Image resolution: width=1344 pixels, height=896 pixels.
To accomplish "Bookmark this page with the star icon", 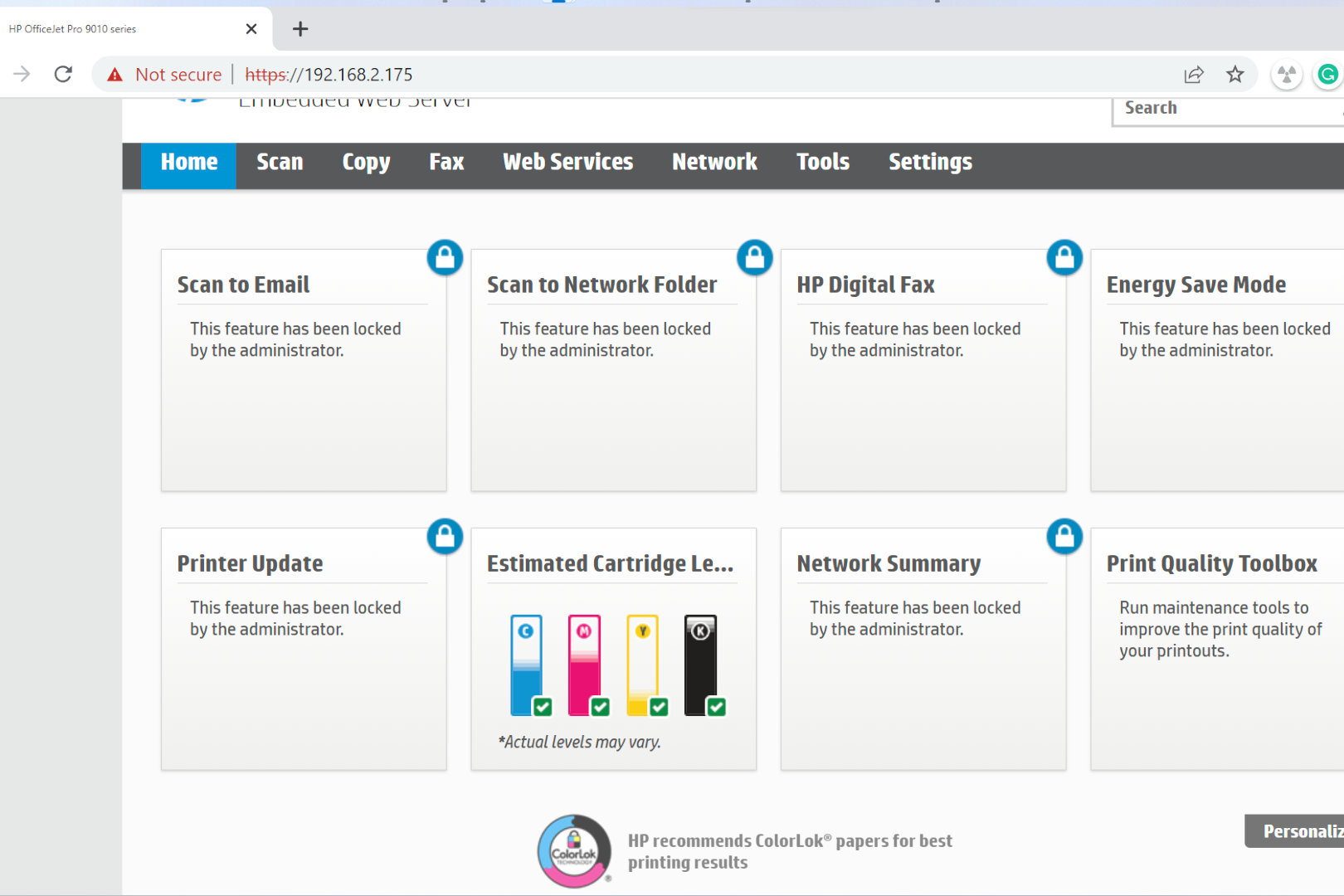I will click(1235, 75).
